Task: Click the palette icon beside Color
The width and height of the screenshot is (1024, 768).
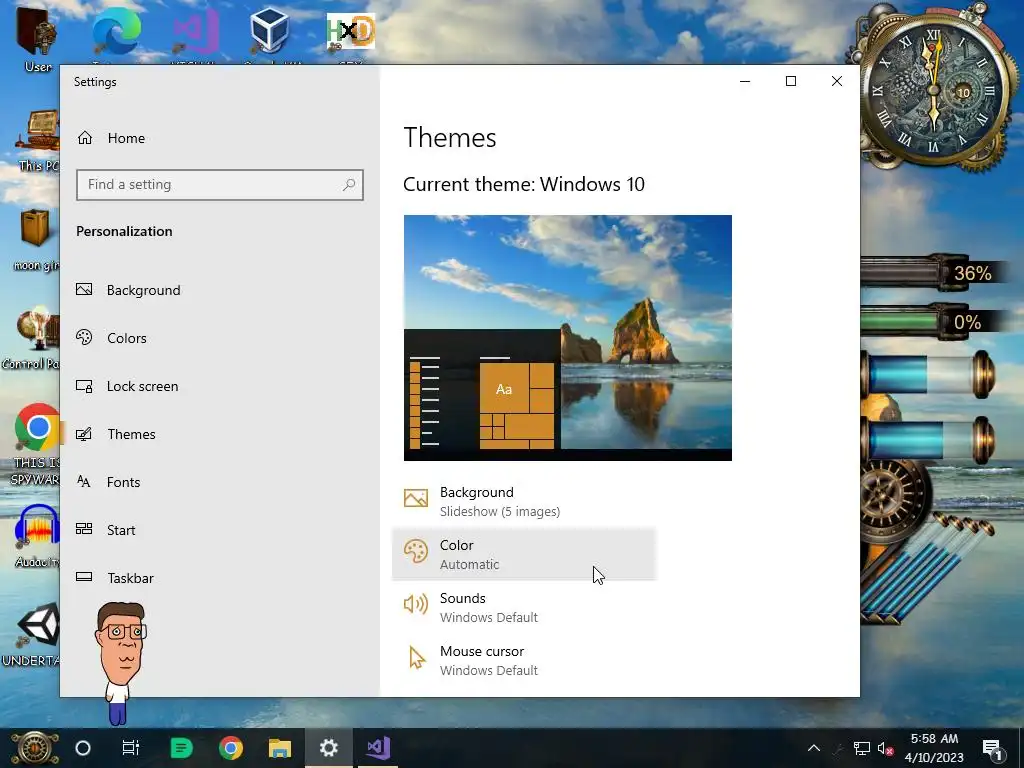Action: coord(416,551)
